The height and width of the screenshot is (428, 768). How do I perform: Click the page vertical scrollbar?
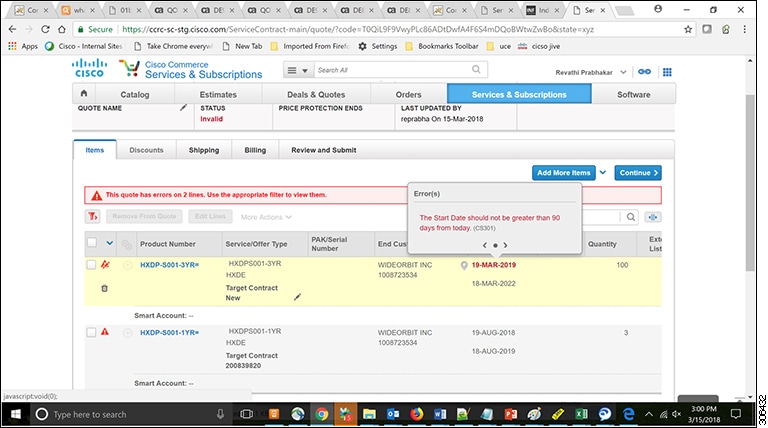coord(750,181)
